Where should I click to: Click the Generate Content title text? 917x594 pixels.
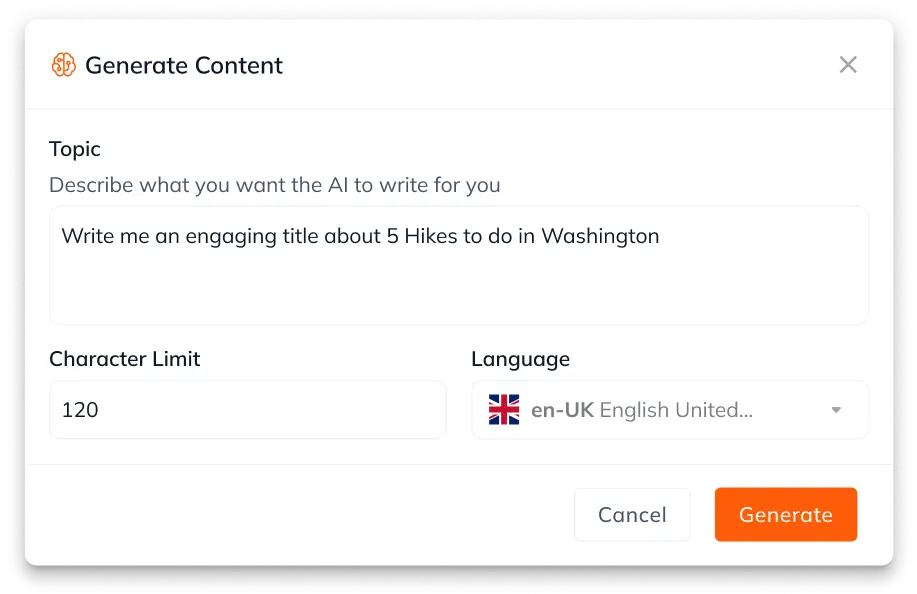pos(184,65)
